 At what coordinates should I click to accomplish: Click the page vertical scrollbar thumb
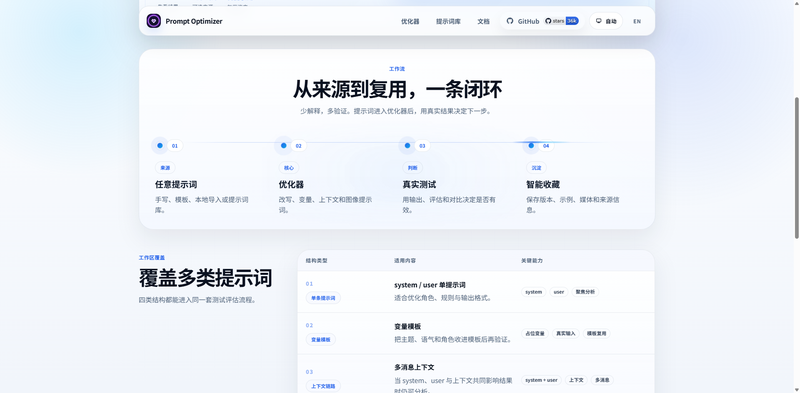point(796,167)
